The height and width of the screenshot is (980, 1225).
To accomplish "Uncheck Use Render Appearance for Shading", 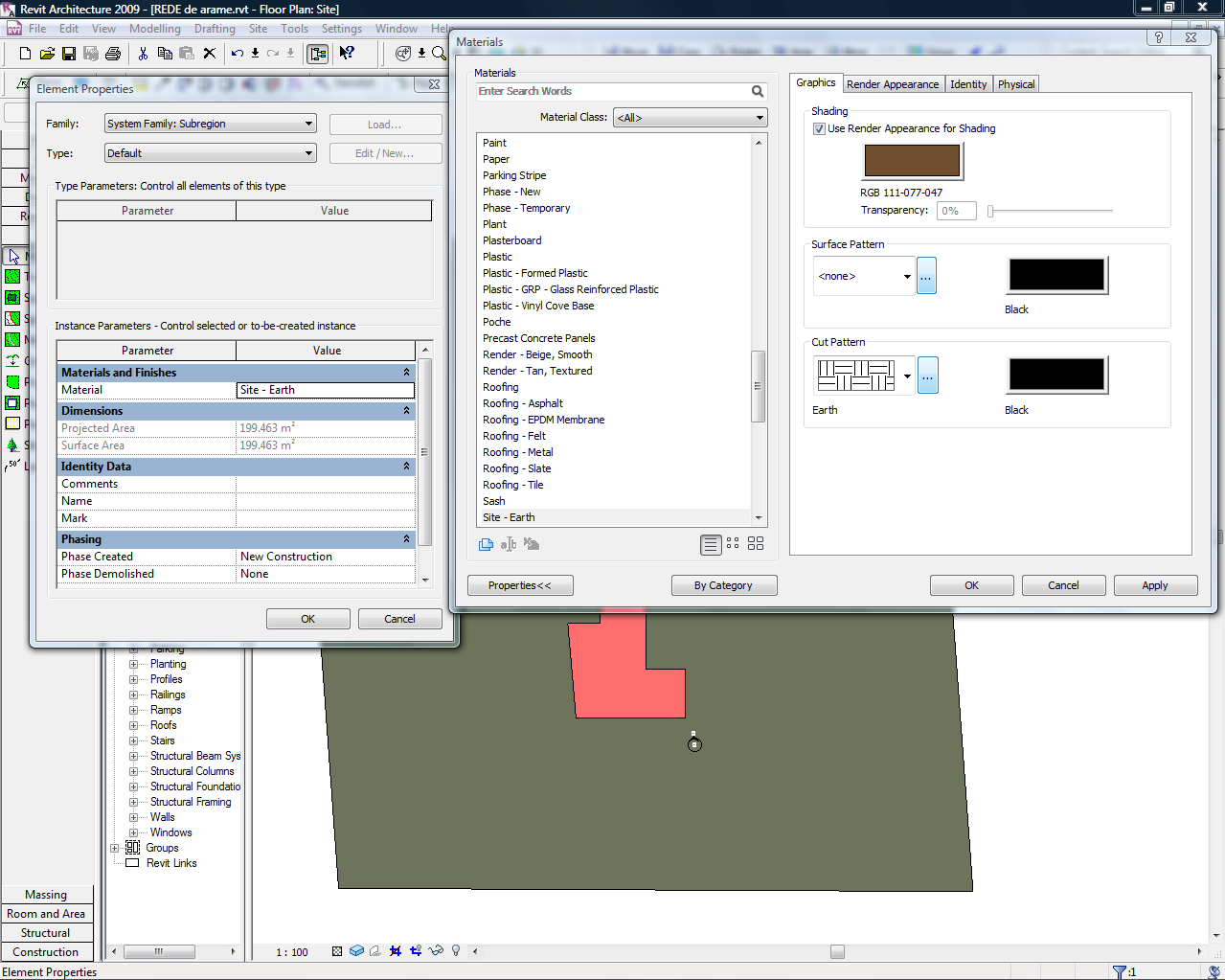I will (x=820, y=128).
